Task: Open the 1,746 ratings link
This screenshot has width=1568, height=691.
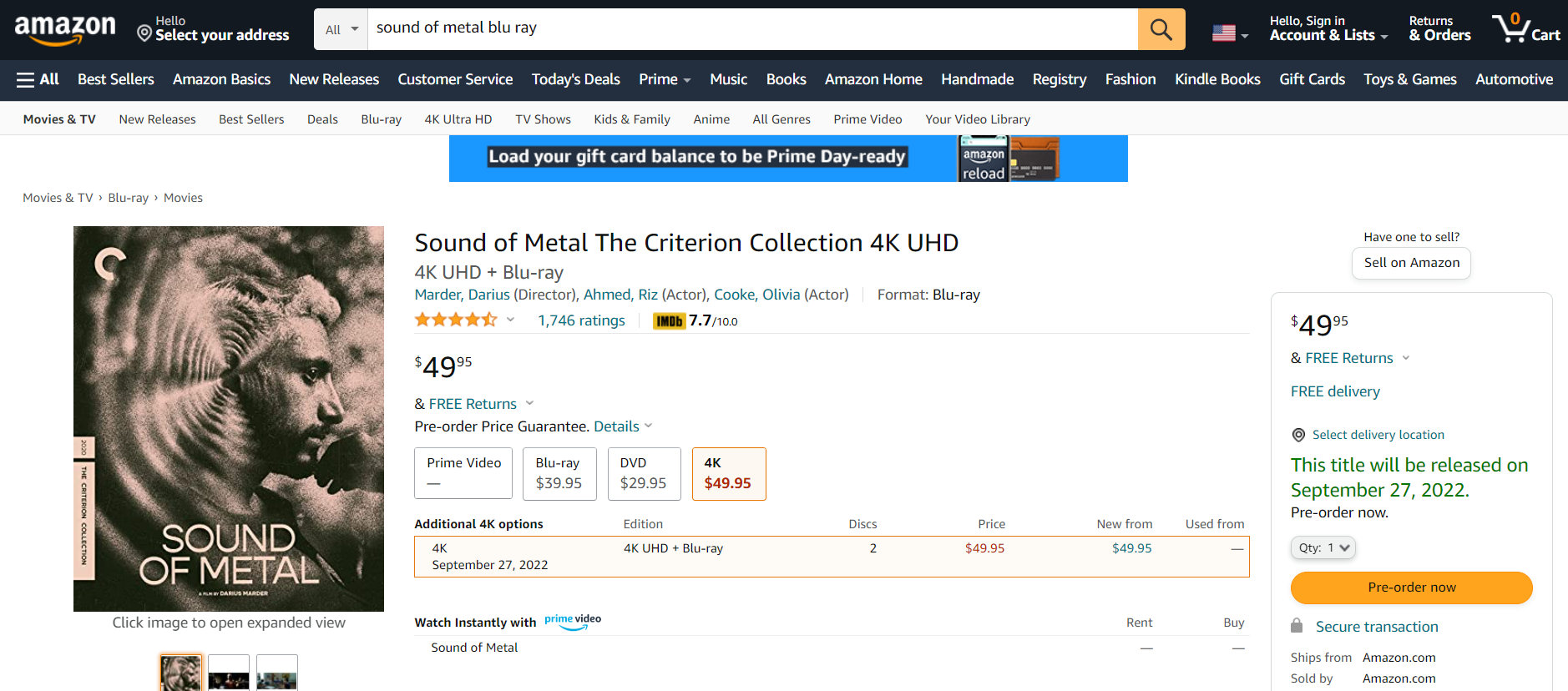Action: pyautogui.click(x=581, y=320)
